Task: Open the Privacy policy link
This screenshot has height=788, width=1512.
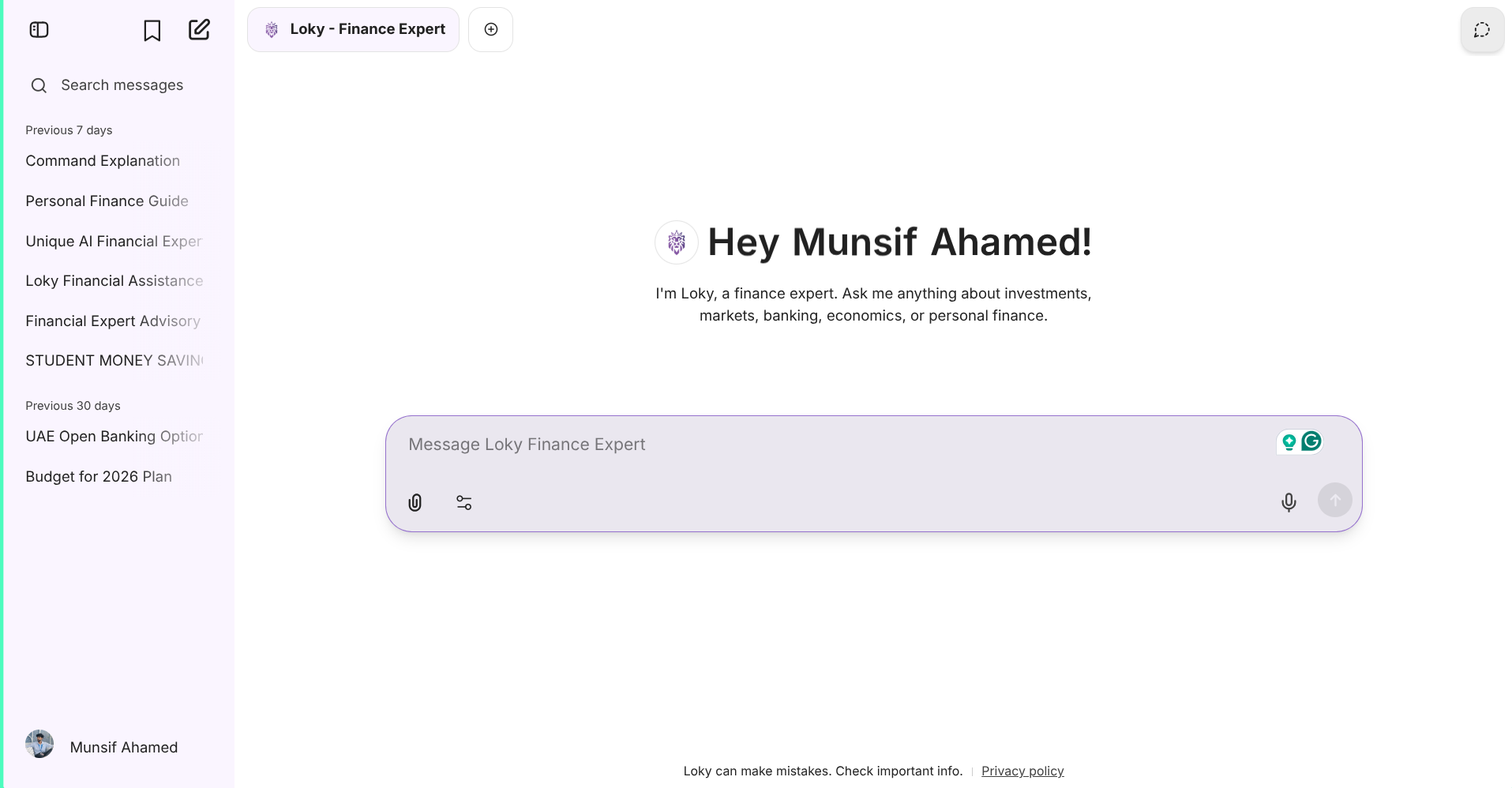Action: tap(1022, 771)
